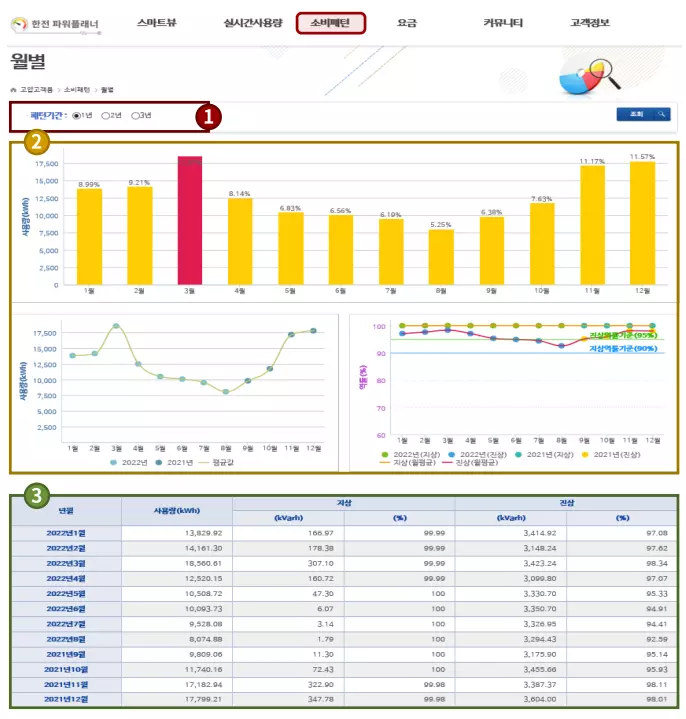Image resolution: width=686 pixels, height=719 pixels.
Task: Click the 월별 breadcrumb entry
Action: [107, 90]
